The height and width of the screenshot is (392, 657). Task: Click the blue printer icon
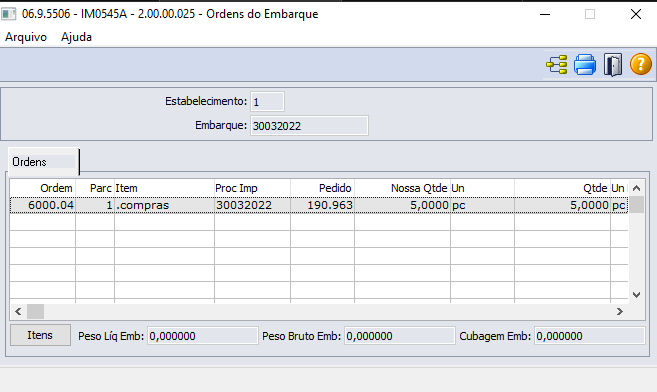coord(585,65)
